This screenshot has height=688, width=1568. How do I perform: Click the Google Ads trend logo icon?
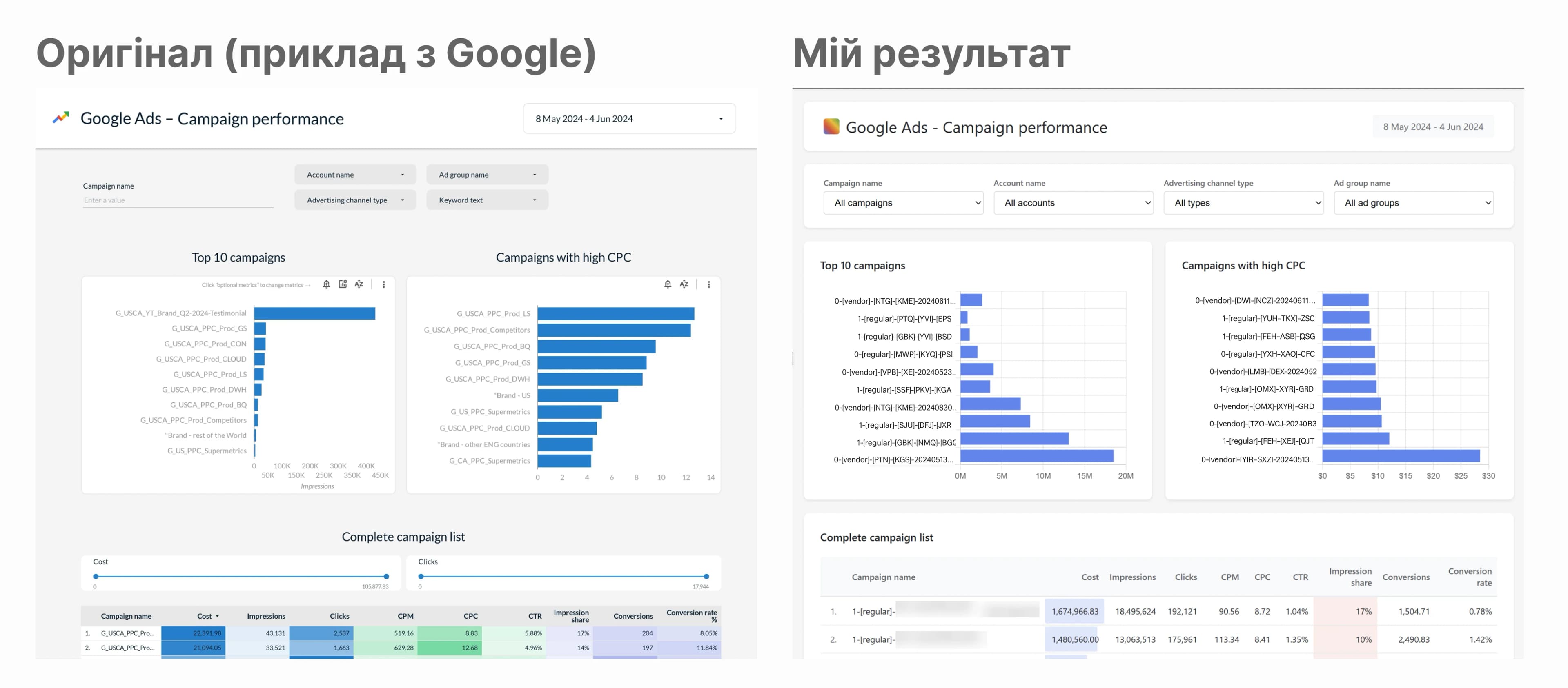click(x=61, y=118)
